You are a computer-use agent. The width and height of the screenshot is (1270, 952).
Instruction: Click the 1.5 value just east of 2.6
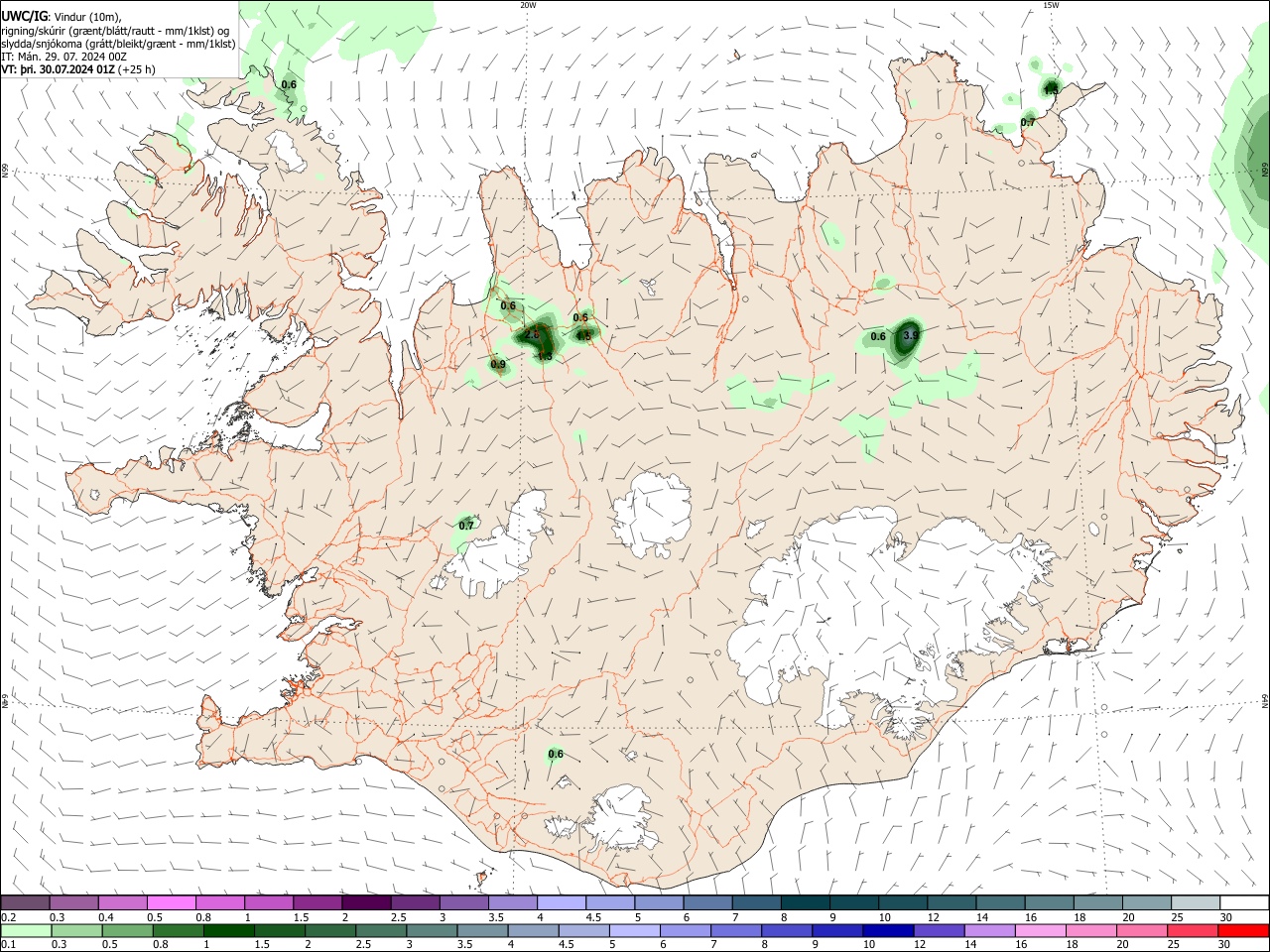point(583,336)
